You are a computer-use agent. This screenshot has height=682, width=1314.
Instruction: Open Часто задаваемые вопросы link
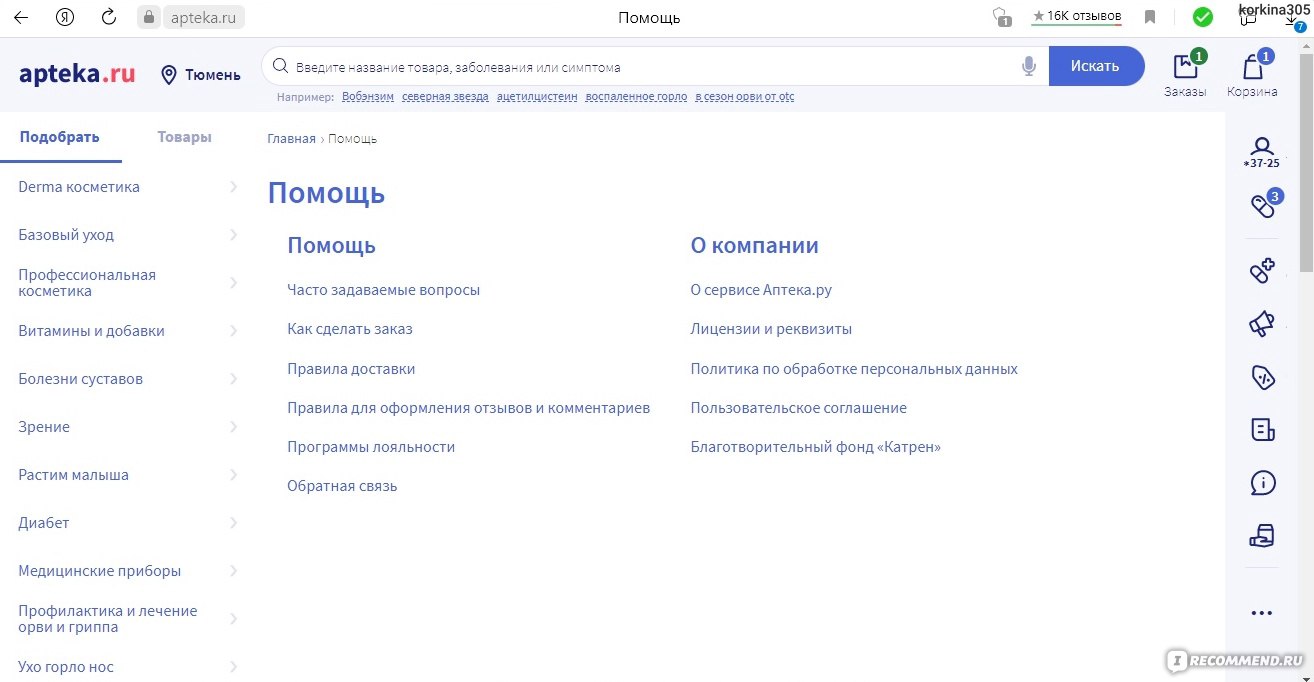pyautogui.click(x=383, y=290)
